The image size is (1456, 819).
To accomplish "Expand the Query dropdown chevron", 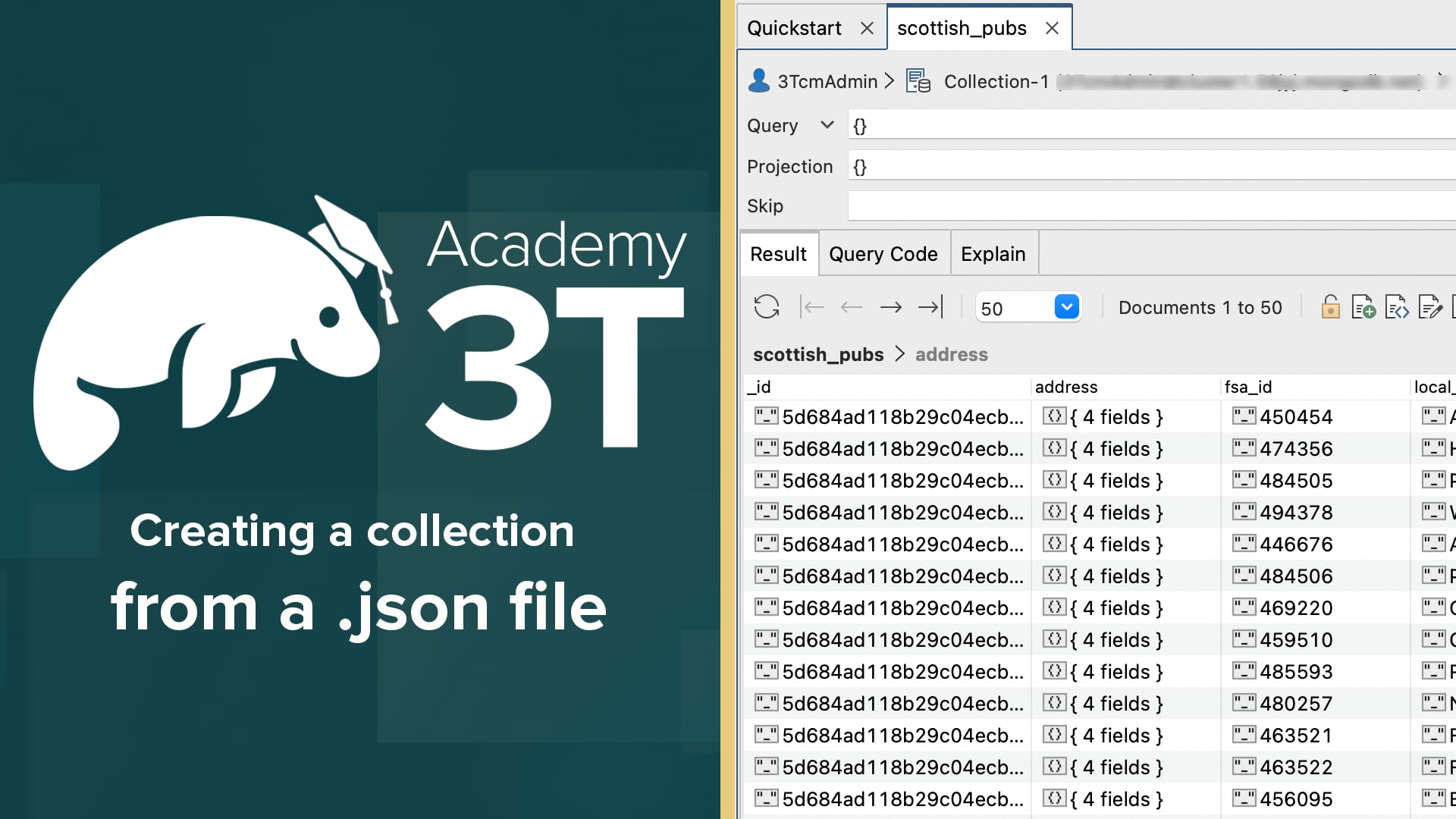I will (x=827, y=124).
